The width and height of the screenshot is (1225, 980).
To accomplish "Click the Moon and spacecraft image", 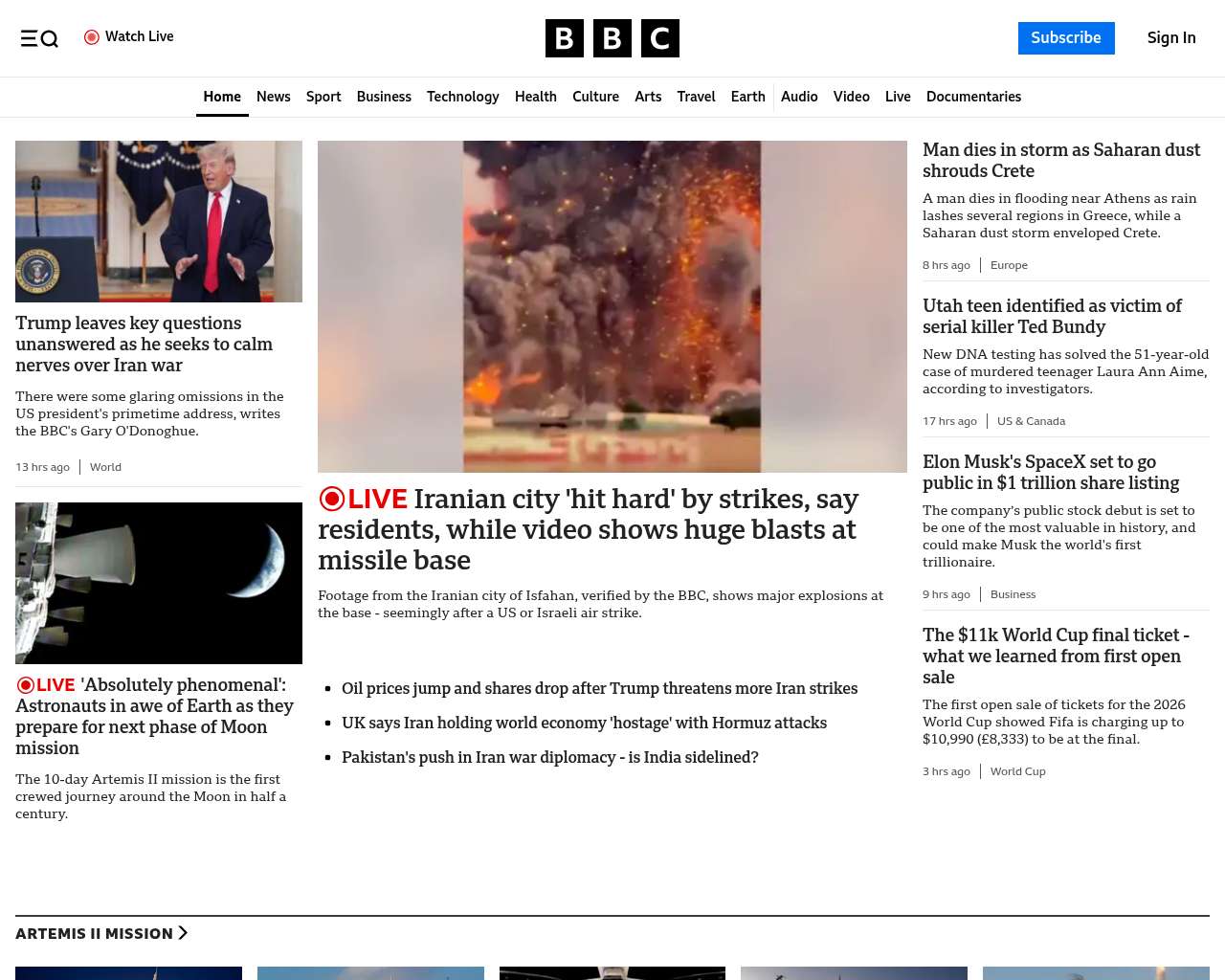I will point(159,583).
